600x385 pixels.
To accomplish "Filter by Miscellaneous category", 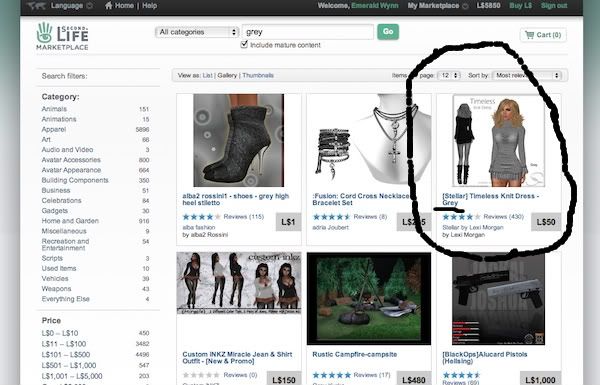I will click(64, 231).
